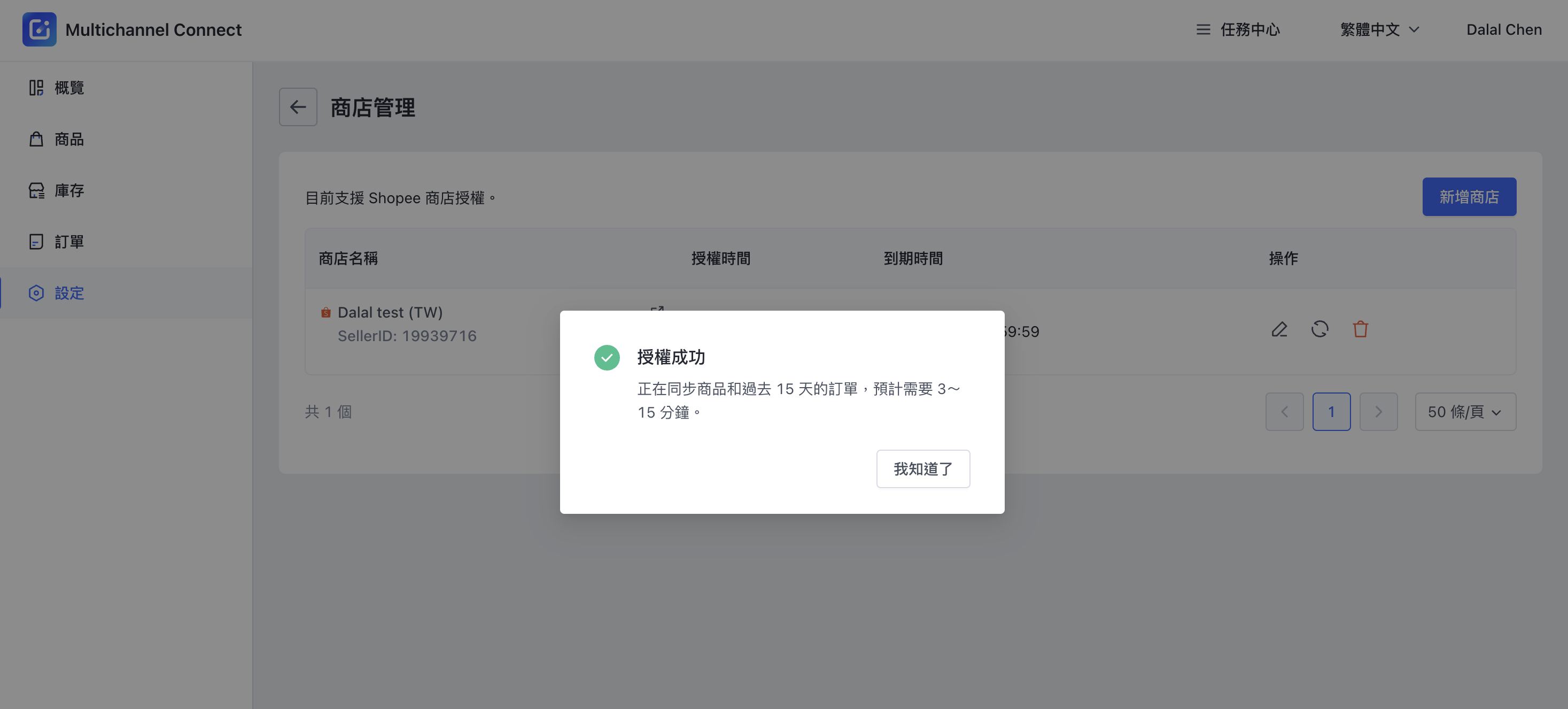Click the 授權成功 dialog title

tap(671, 358)
